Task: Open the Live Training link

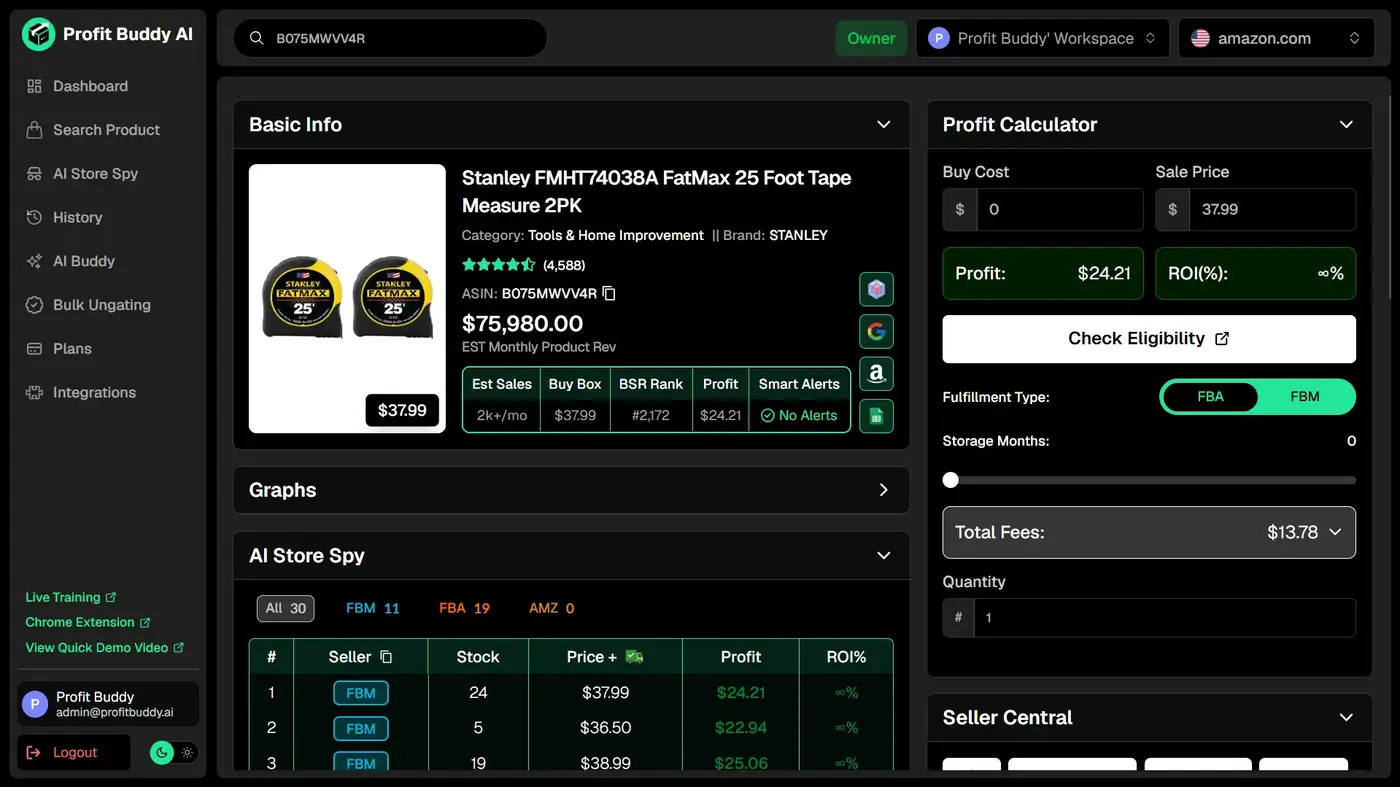Action: coord(71,597)
